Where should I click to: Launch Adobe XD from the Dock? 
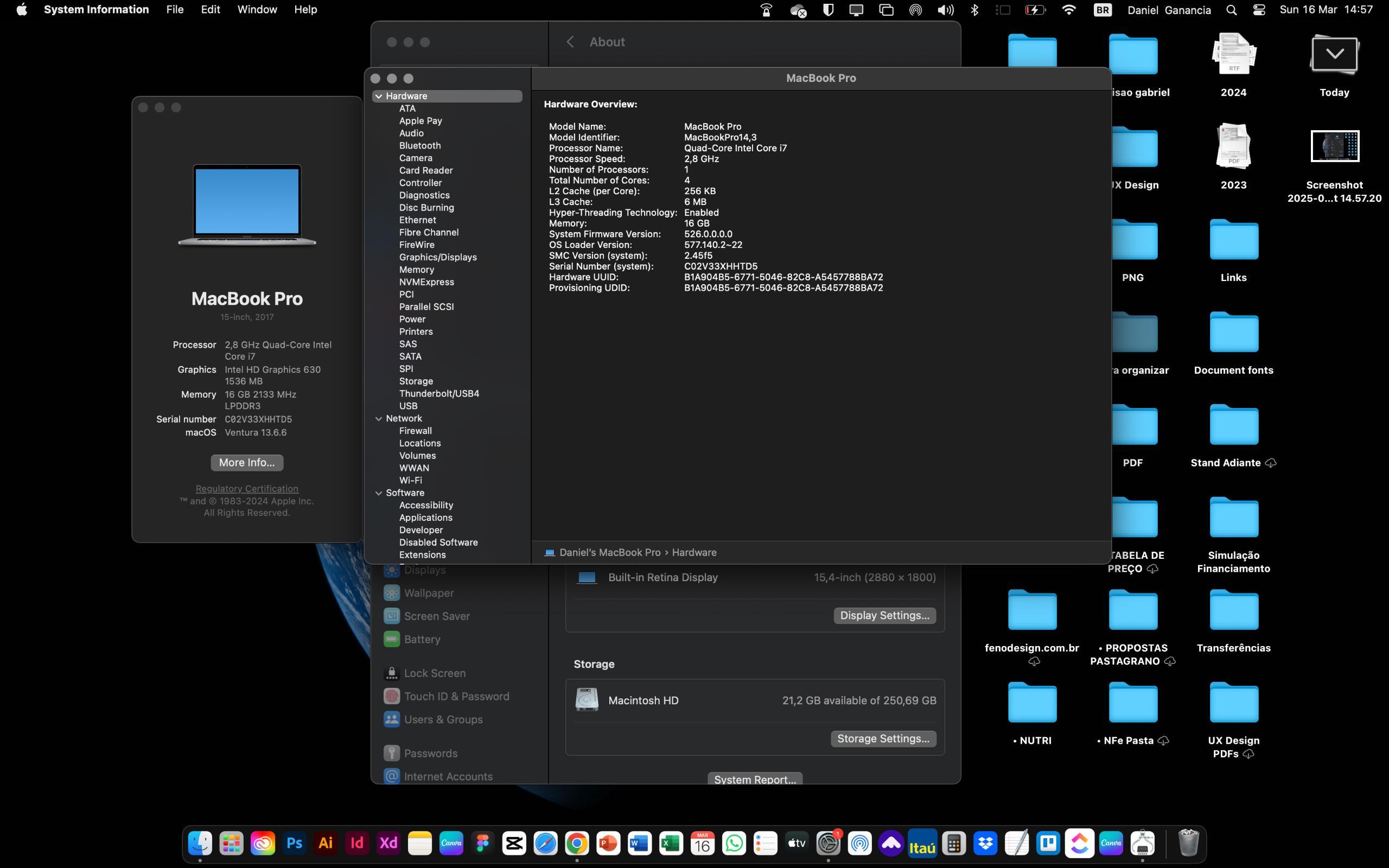[x=388, y=843]
